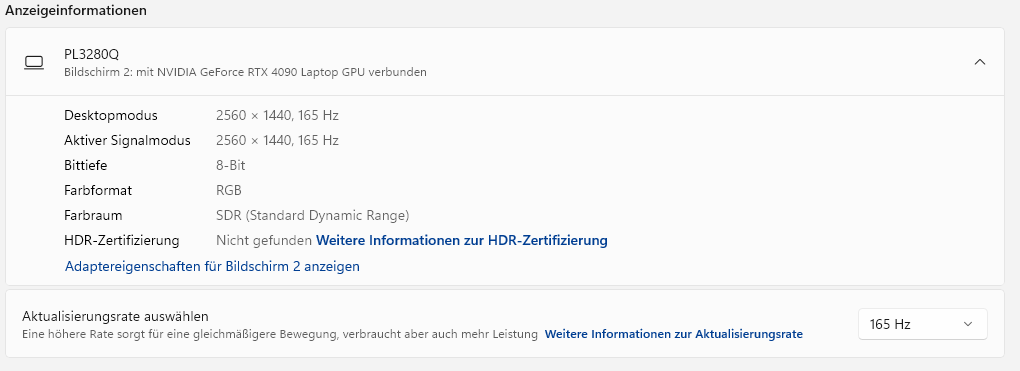The height and width of the screenshot is (371, 1020).
Task: Click the monitor icon beside PL3280Q
Action: (x=33, y=62)
